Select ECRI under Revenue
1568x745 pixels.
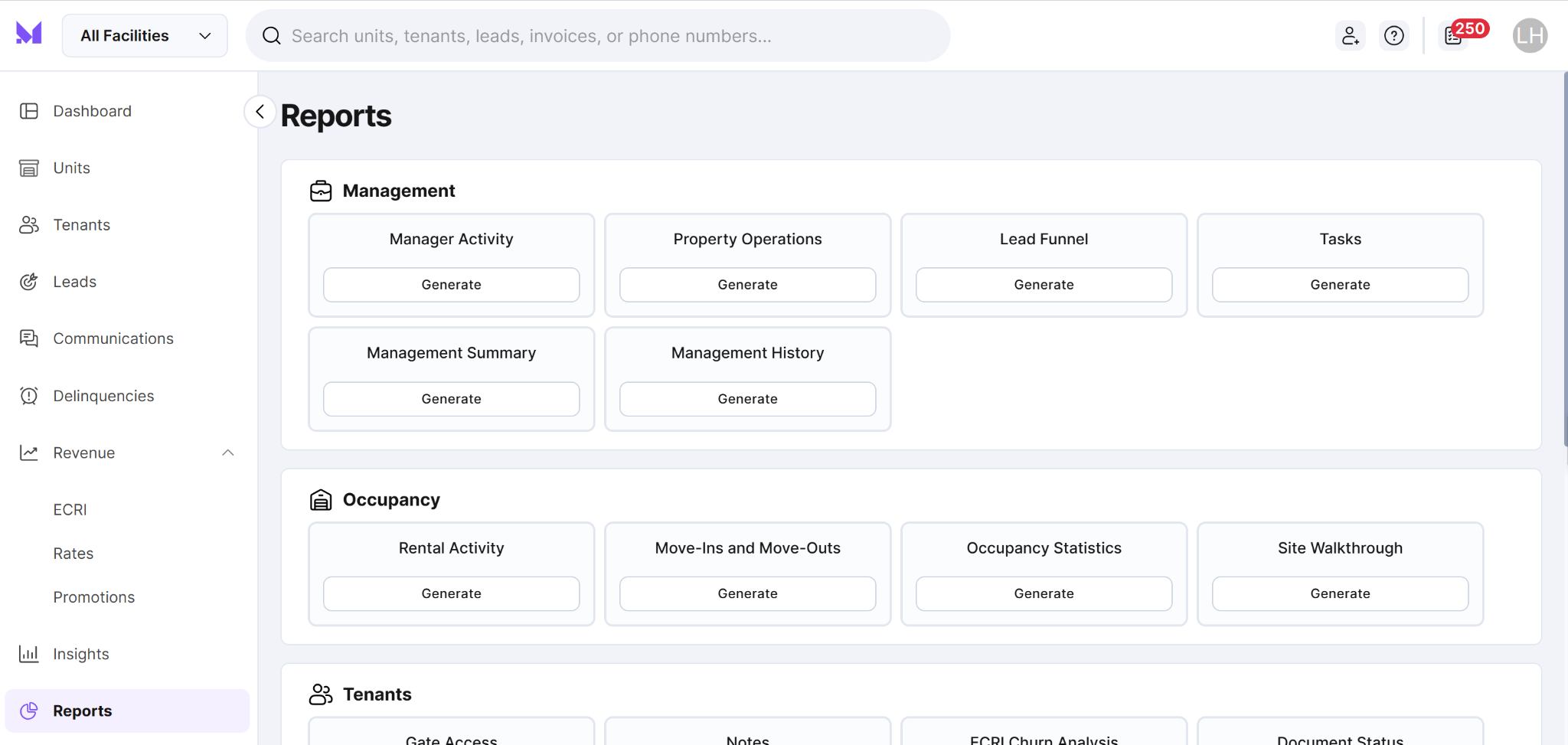point(70,510)
